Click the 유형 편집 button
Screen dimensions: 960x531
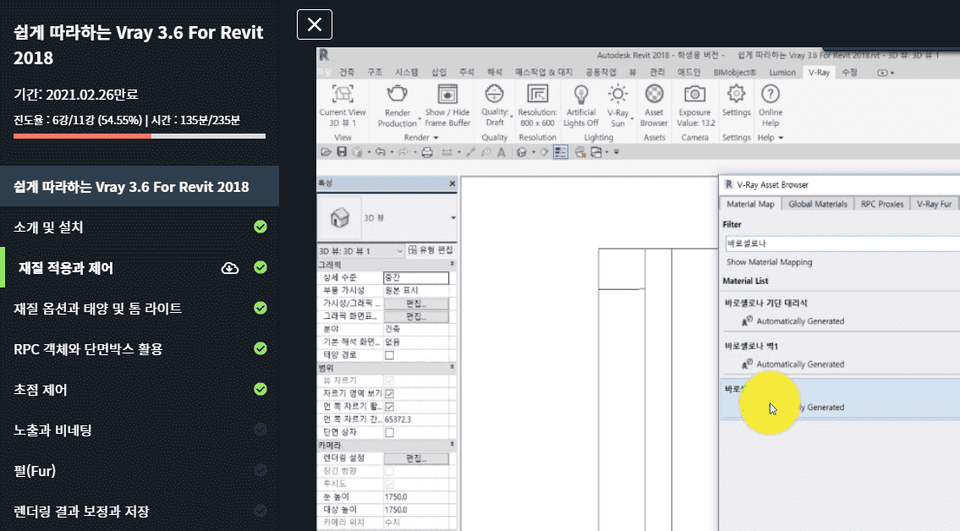tap(430, 250)
